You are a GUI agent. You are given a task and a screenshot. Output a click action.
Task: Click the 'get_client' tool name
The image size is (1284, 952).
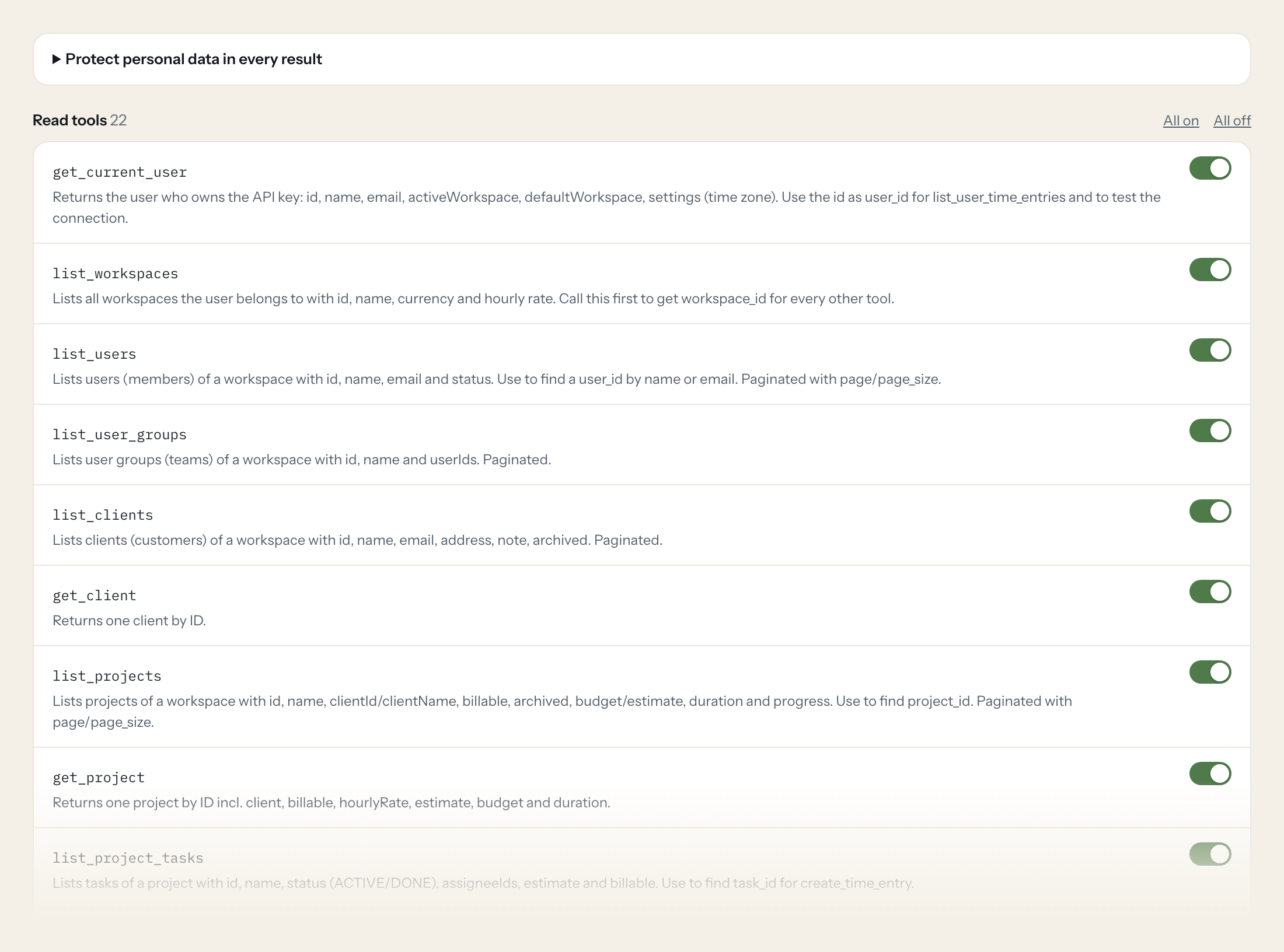tap(94, 596)
